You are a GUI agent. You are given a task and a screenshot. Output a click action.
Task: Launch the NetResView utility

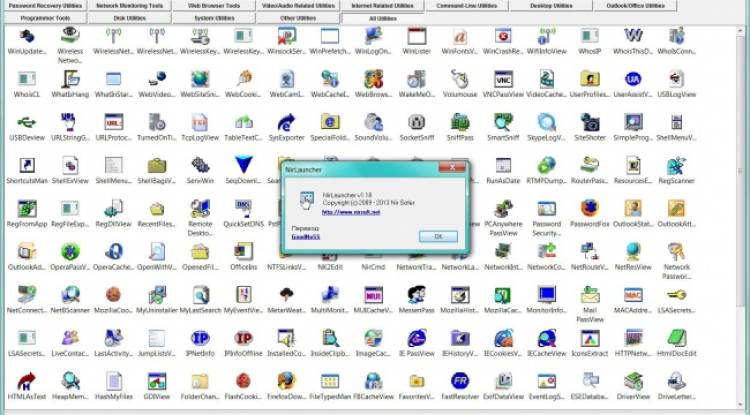pyautogui.click(x=633, y=252)
